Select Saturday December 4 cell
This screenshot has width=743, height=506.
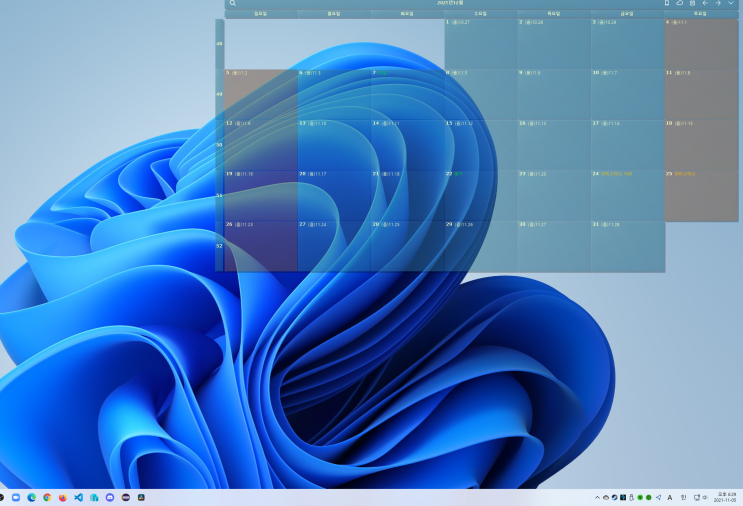point(701,44)
